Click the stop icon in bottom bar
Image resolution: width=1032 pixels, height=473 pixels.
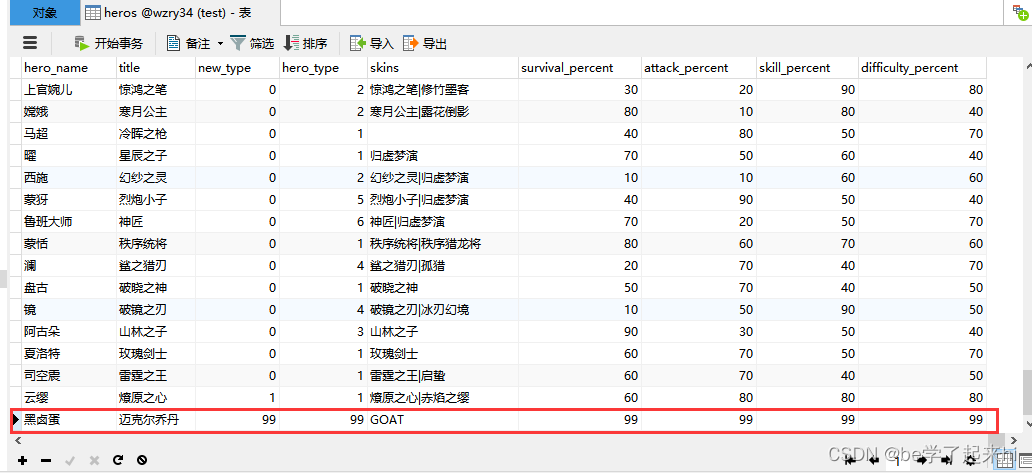tap(142, 461)
